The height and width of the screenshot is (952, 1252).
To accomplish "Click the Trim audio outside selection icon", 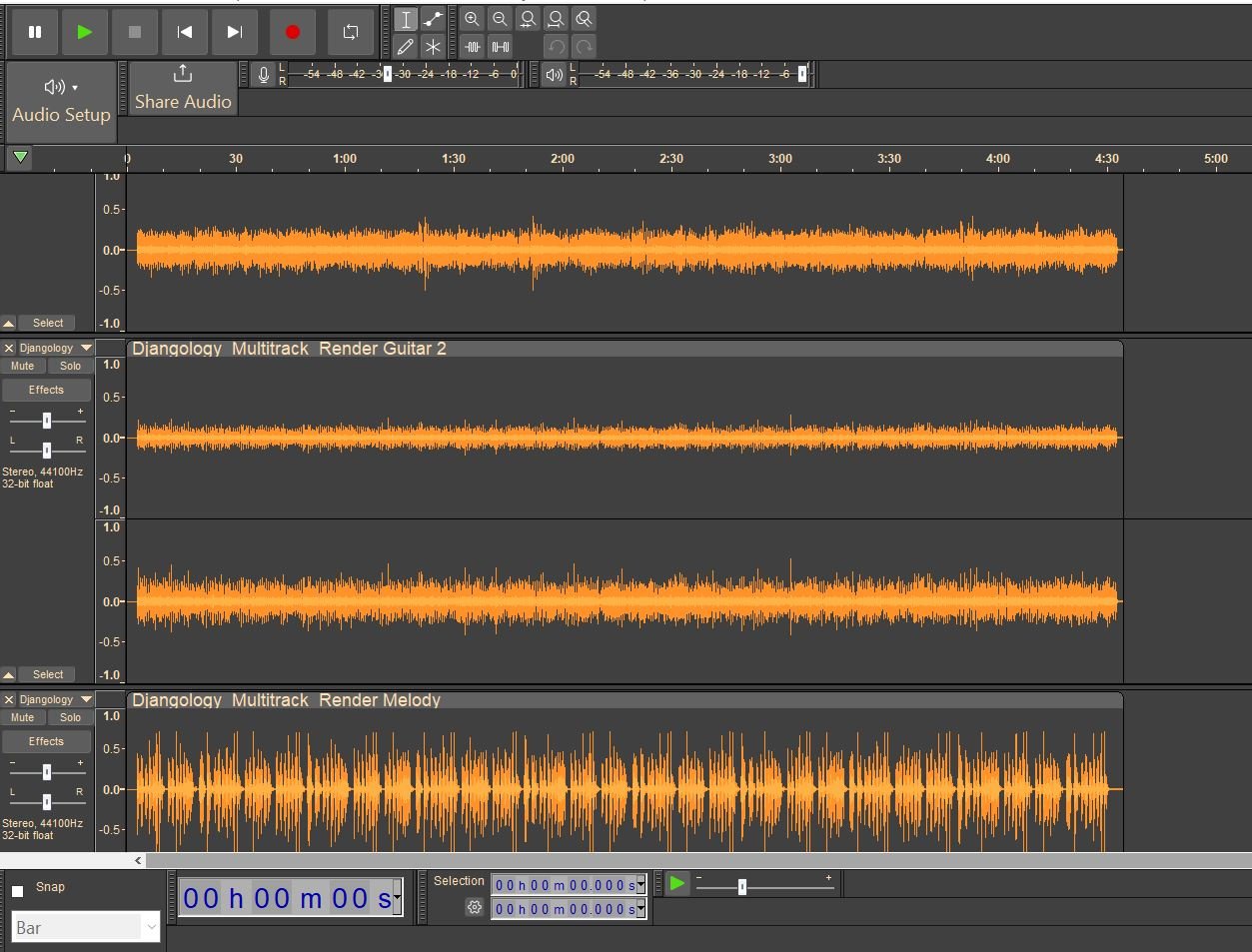I will [x=472, y=46].
